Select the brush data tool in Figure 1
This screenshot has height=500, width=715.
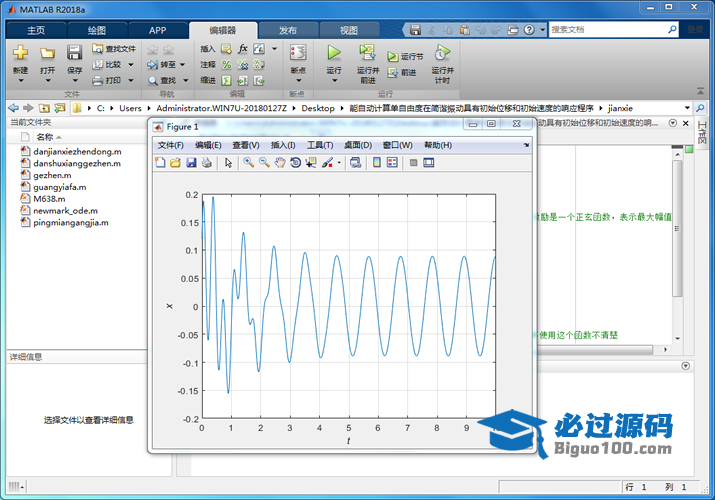[327, 162]
